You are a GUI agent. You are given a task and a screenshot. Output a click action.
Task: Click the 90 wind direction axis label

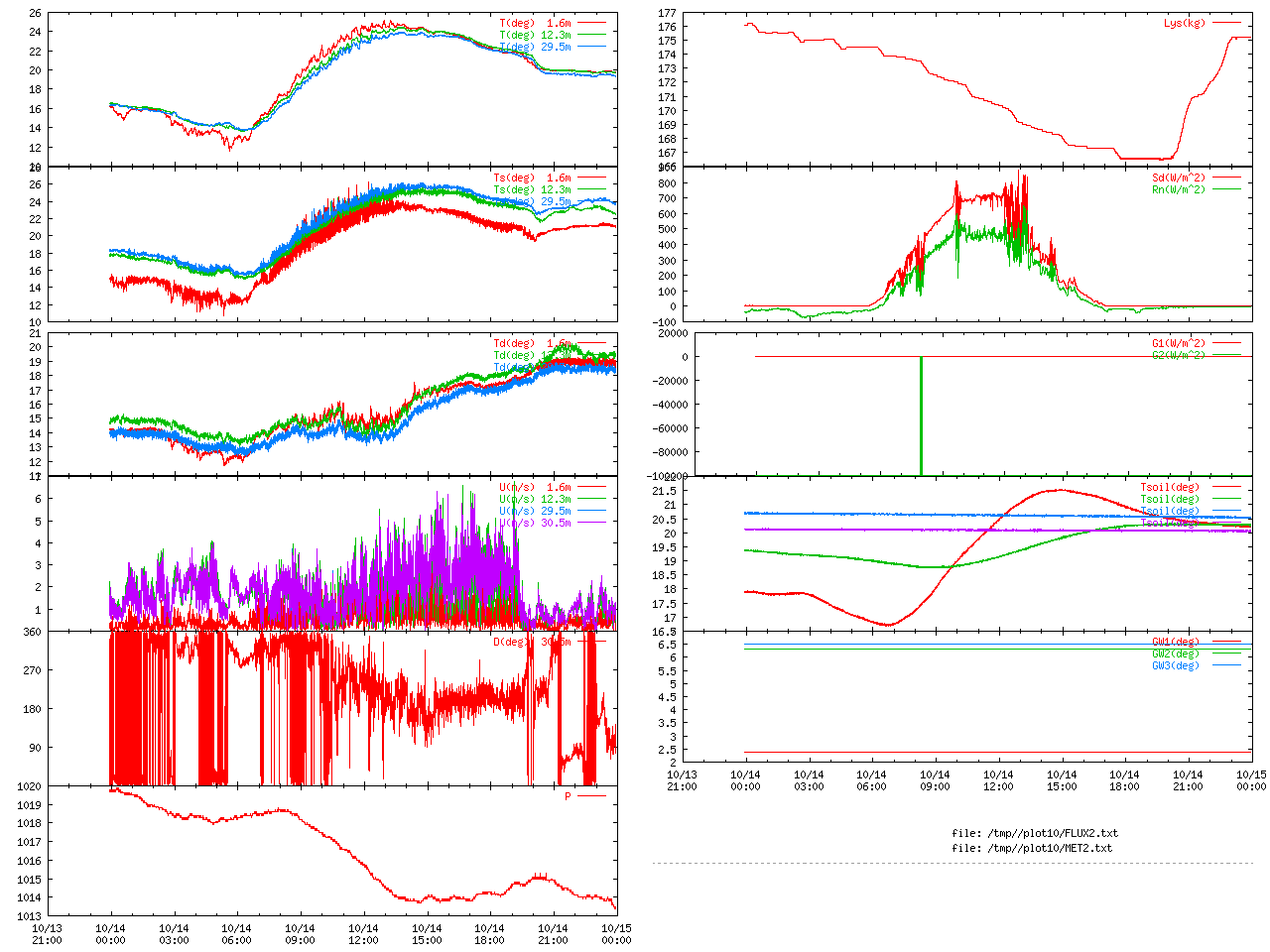click(35, 748)
